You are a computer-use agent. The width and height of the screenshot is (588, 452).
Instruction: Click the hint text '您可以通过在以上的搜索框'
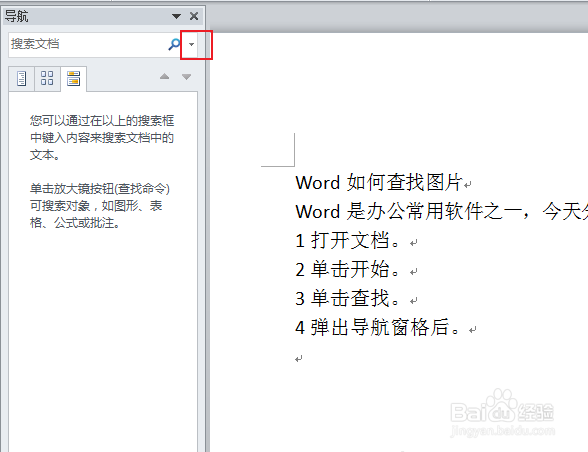coord(102,121)
